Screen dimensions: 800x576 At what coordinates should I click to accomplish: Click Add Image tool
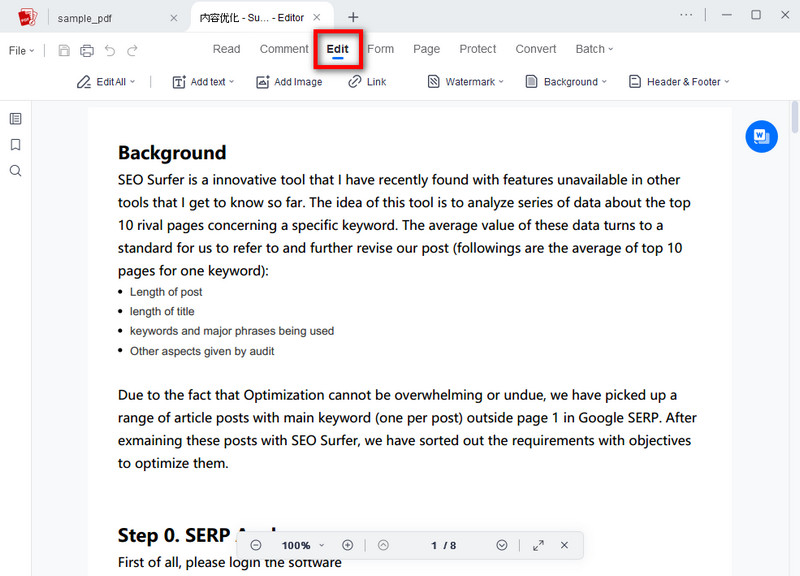289,82
